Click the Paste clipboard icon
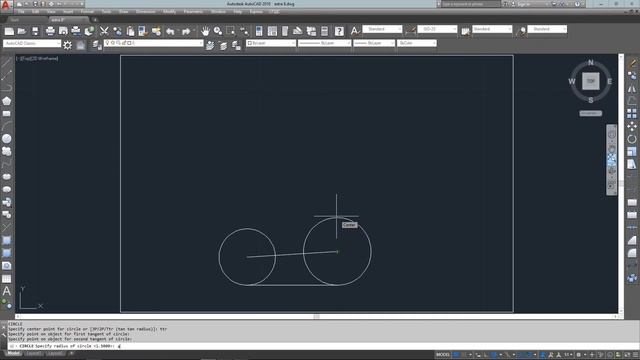 point(130,31)
